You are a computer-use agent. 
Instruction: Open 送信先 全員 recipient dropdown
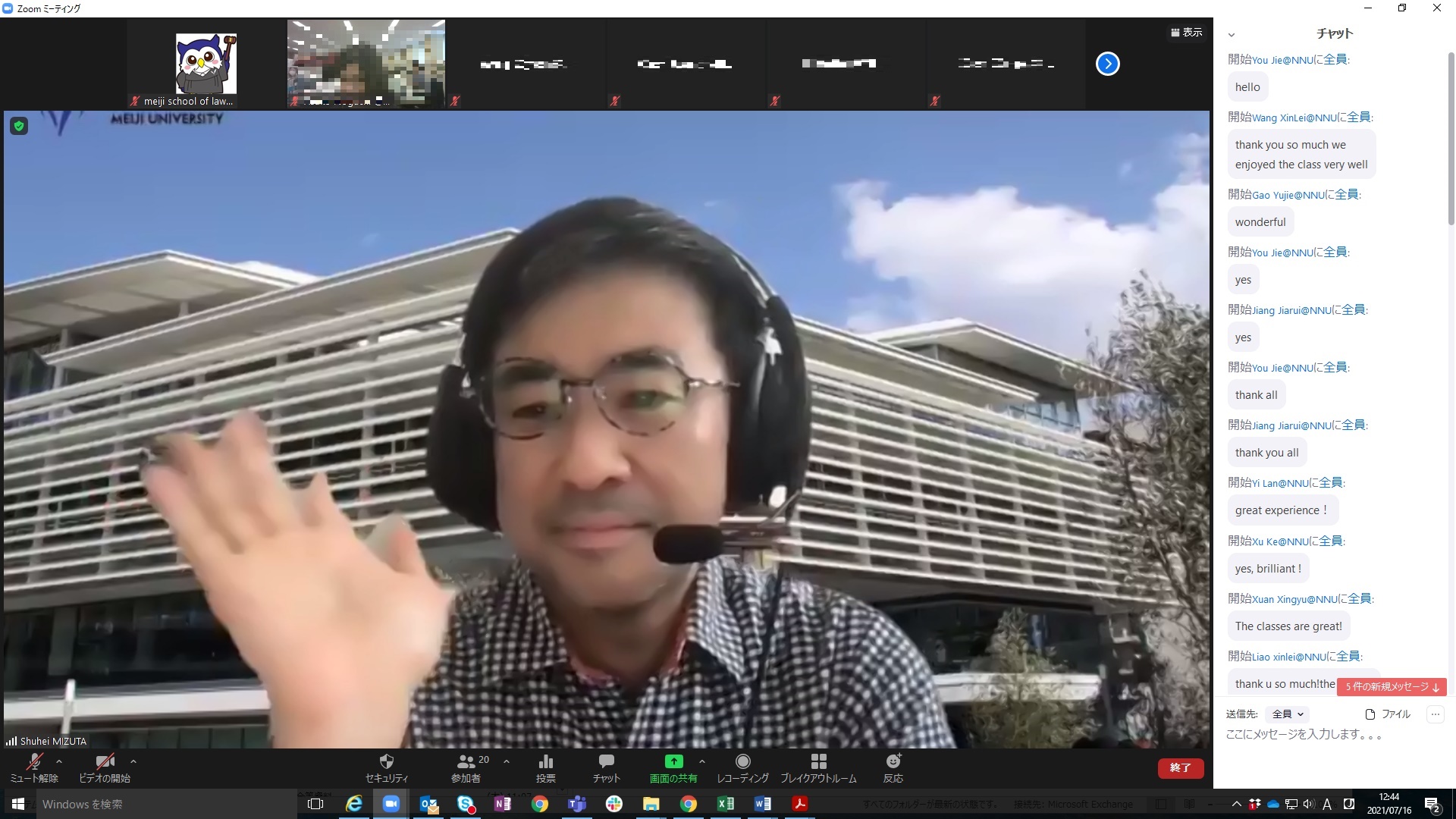pos(1288,714)
